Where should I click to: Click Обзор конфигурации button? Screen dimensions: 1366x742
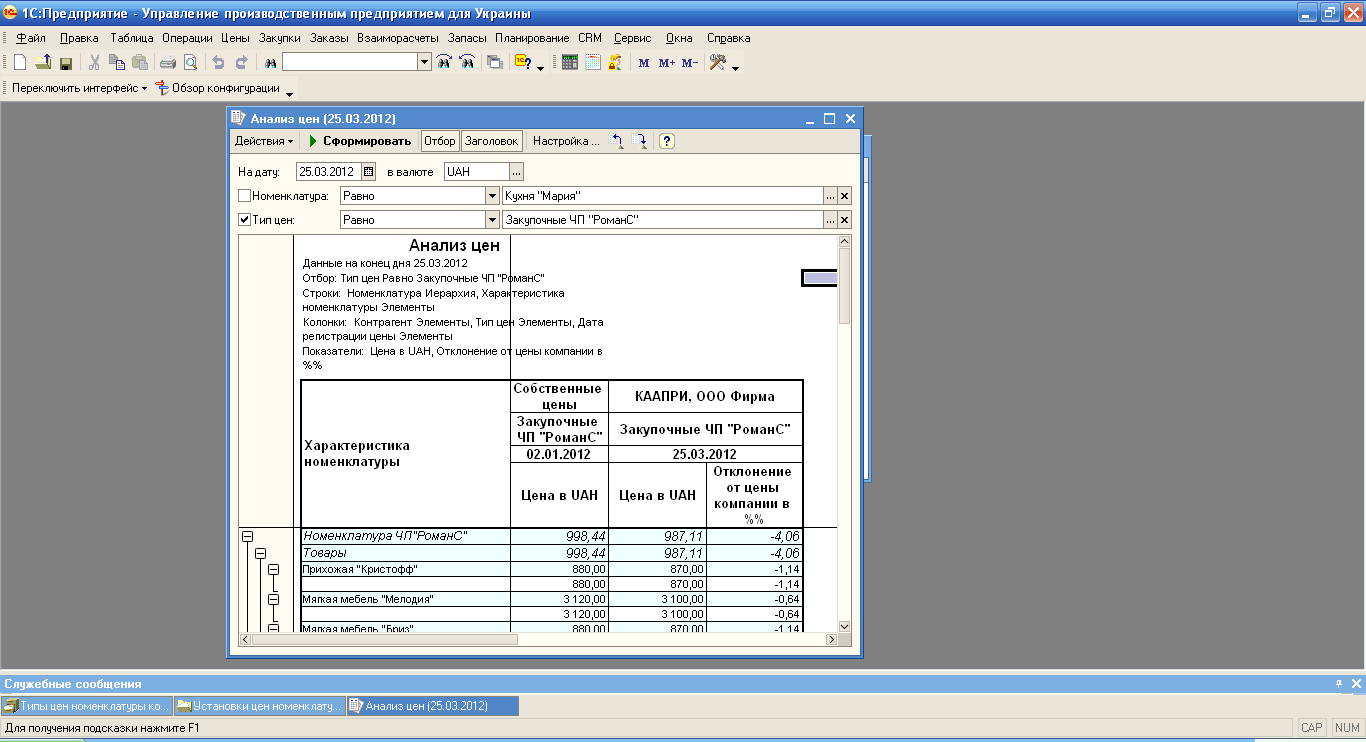click(217, 88)
